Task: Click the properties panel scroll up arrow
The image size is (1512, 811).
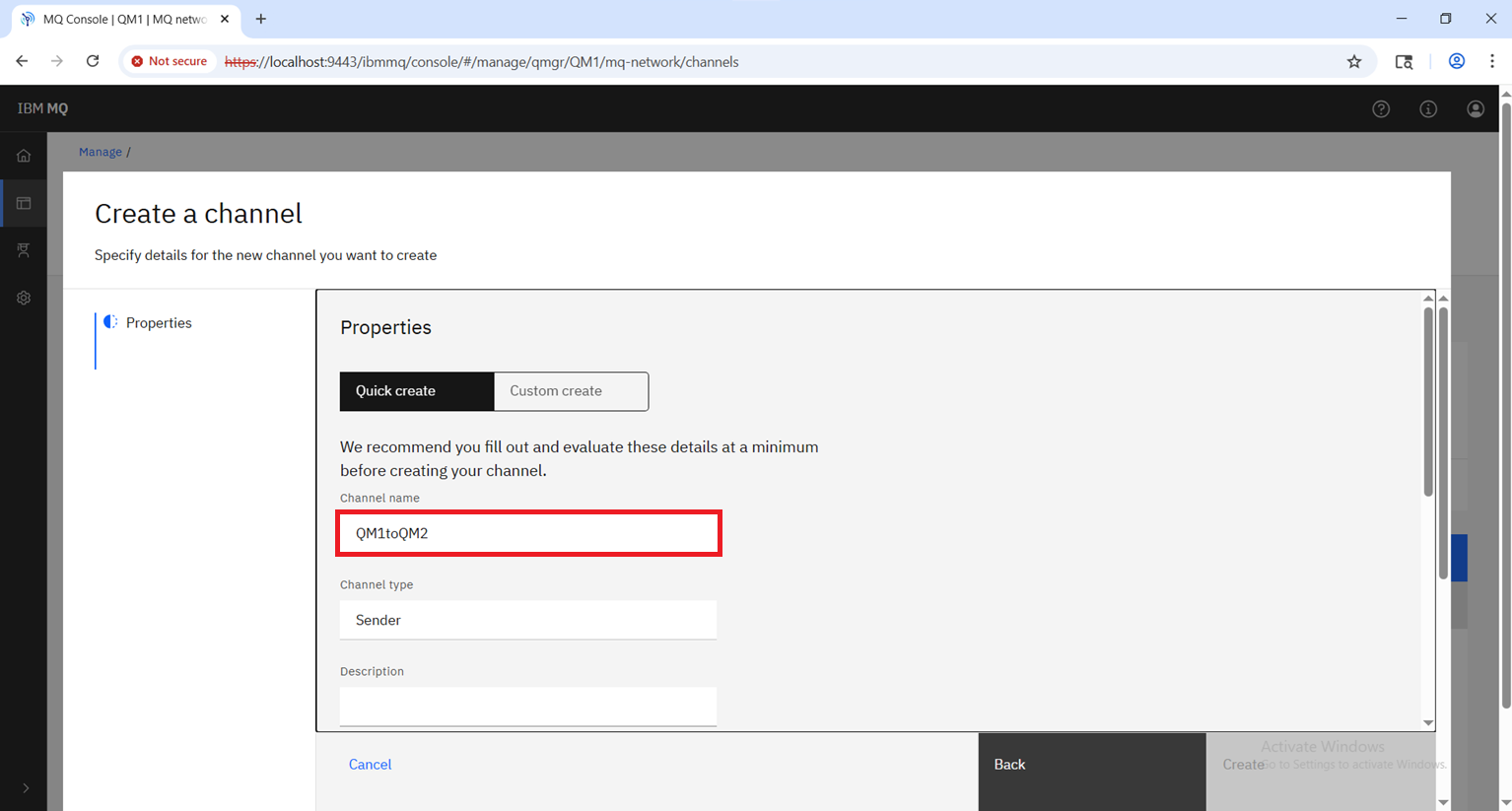Action: click(1428, 298)
